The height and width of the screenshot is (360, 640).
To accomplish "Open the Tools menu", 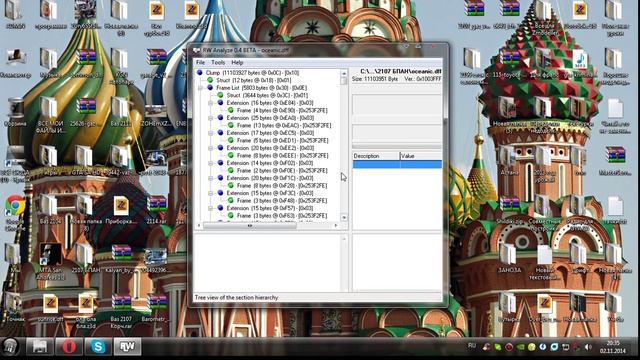I will point(218,62).
